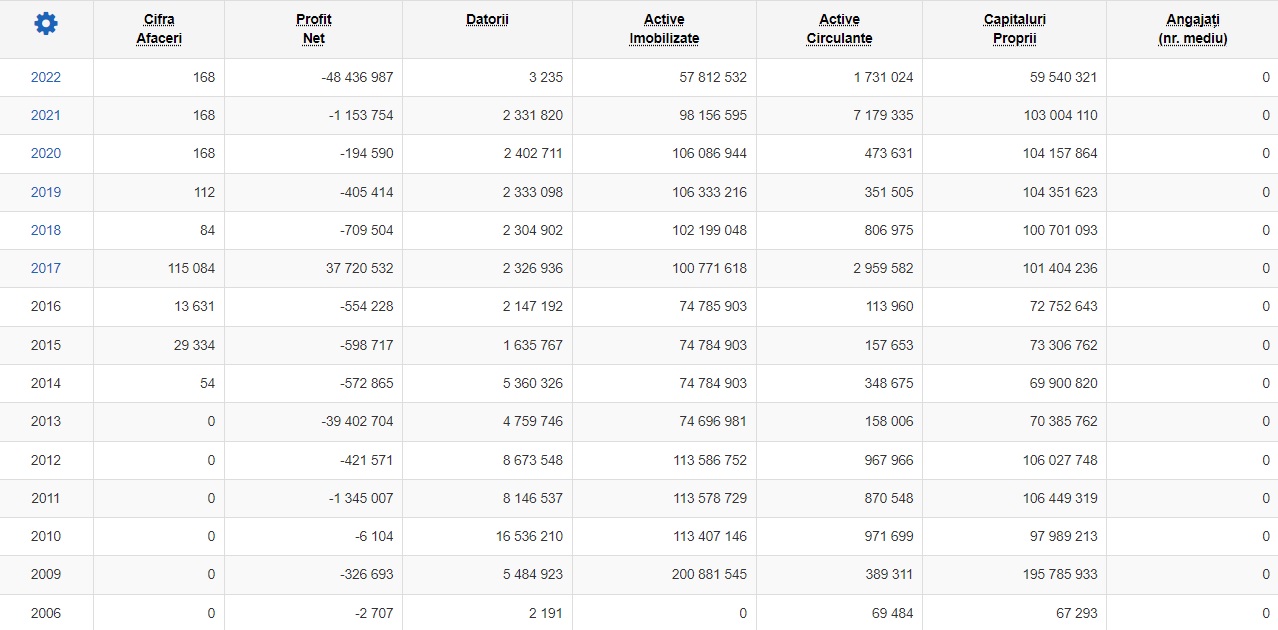1278x630 pixels.
Task: Click profit net value -6 104
Action: [x=374, y=536]
